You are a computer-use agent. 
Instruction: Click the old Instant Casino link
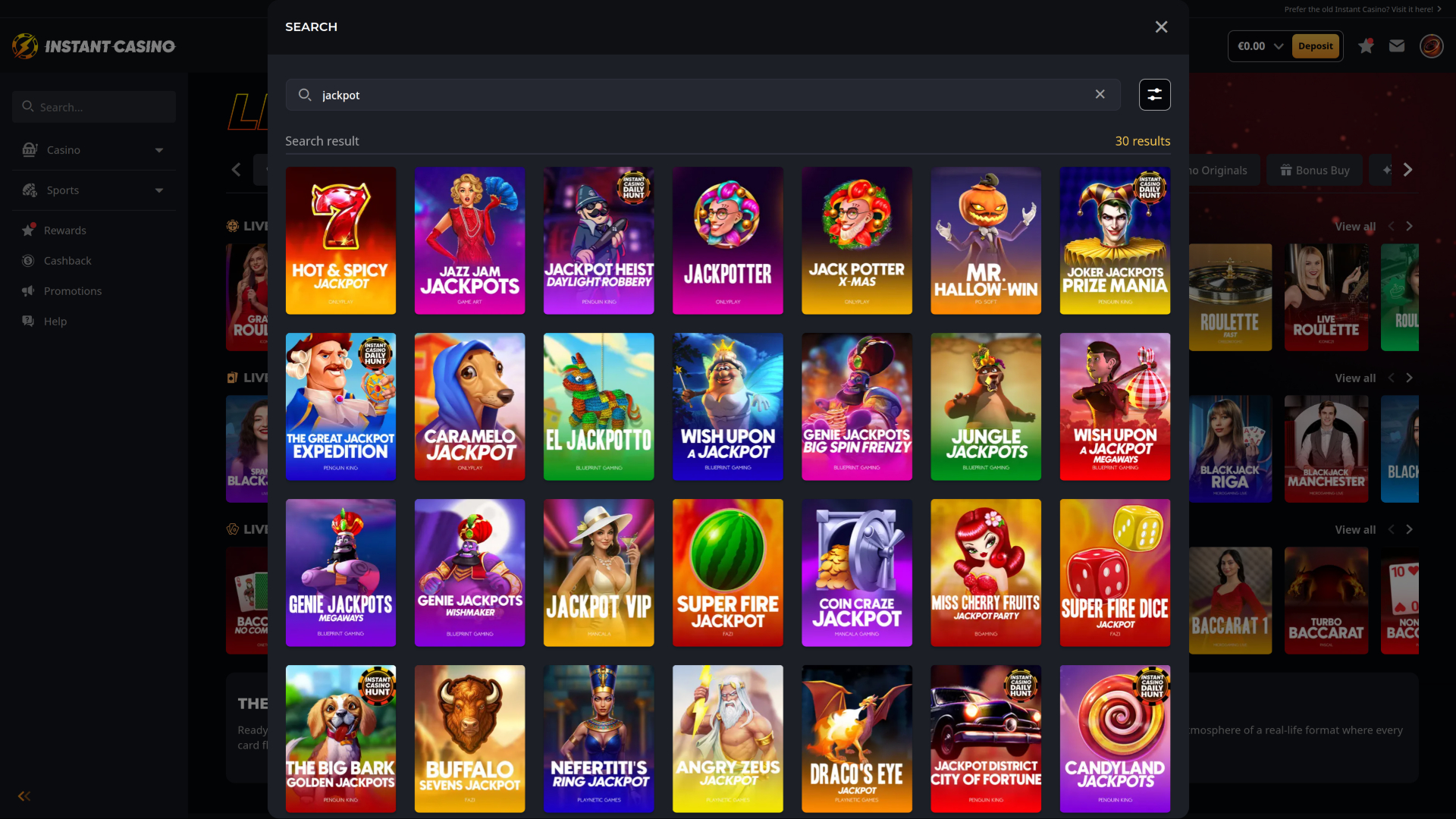[1361, 9]
